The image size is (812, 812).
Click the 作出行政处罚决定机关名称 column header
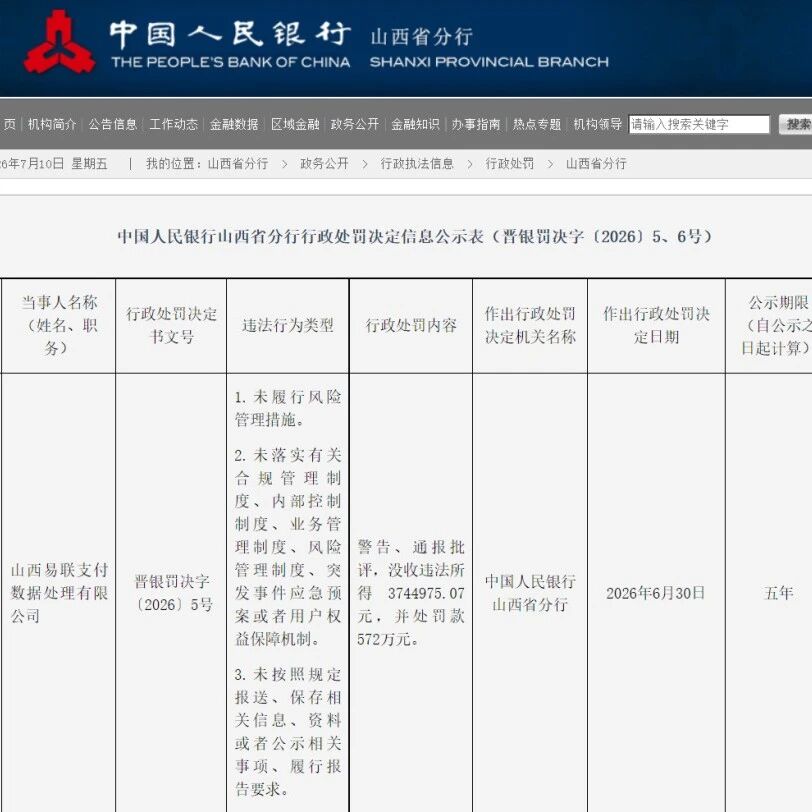[x=530, y=325]
